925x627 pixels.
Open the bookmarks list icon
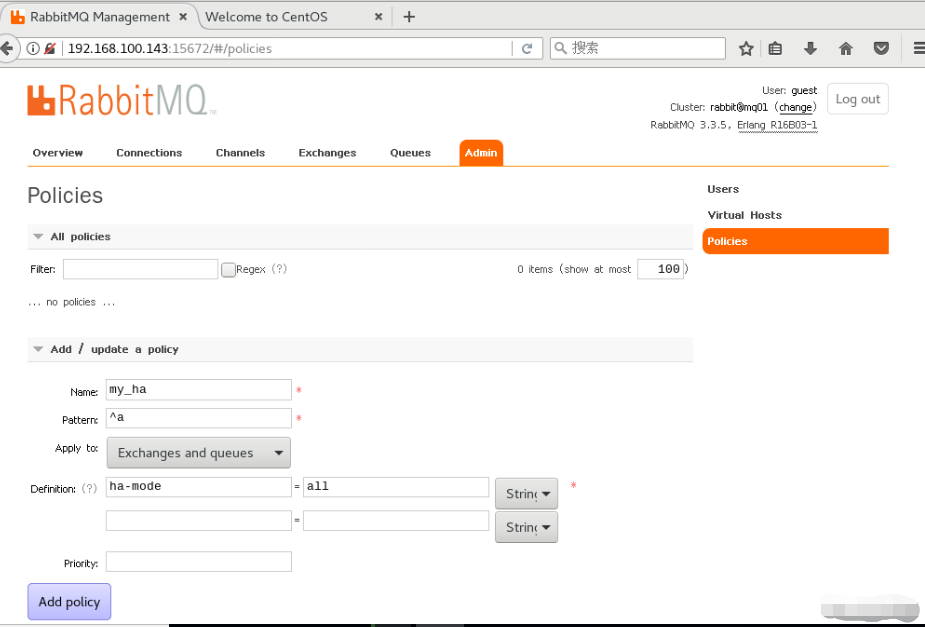point(775,48)
